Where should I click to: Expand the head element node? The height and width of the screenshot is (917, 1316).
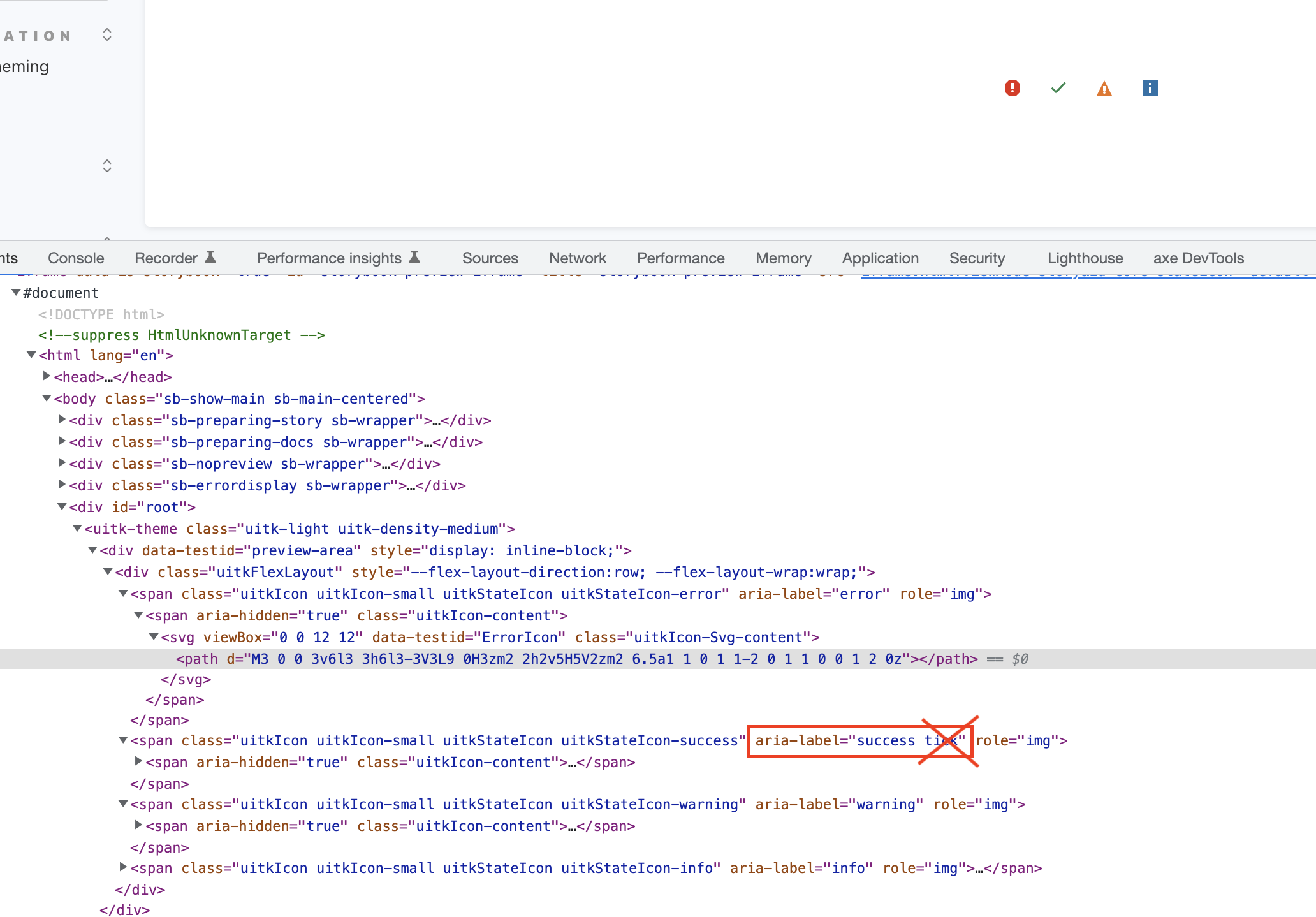pos(47,376)
